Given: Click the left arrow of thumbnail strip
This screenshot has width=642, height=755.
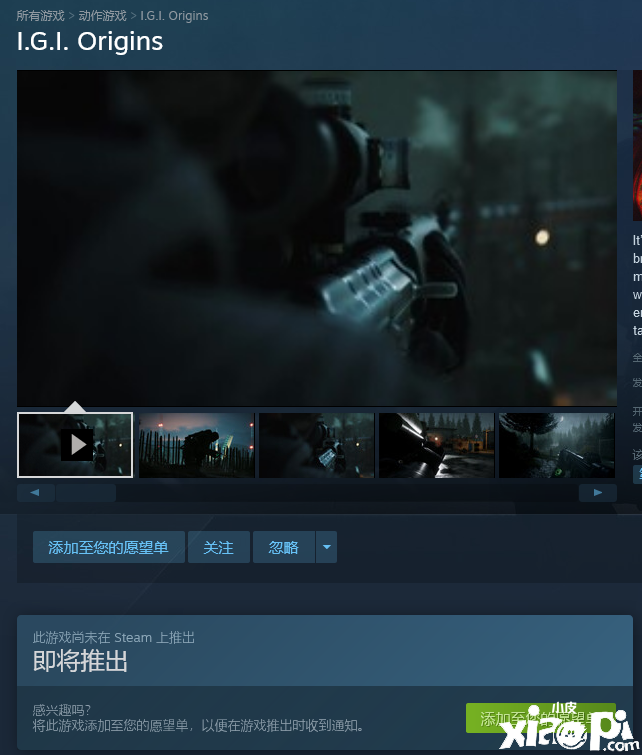Looking at the screenshot, I should point(35,493).
